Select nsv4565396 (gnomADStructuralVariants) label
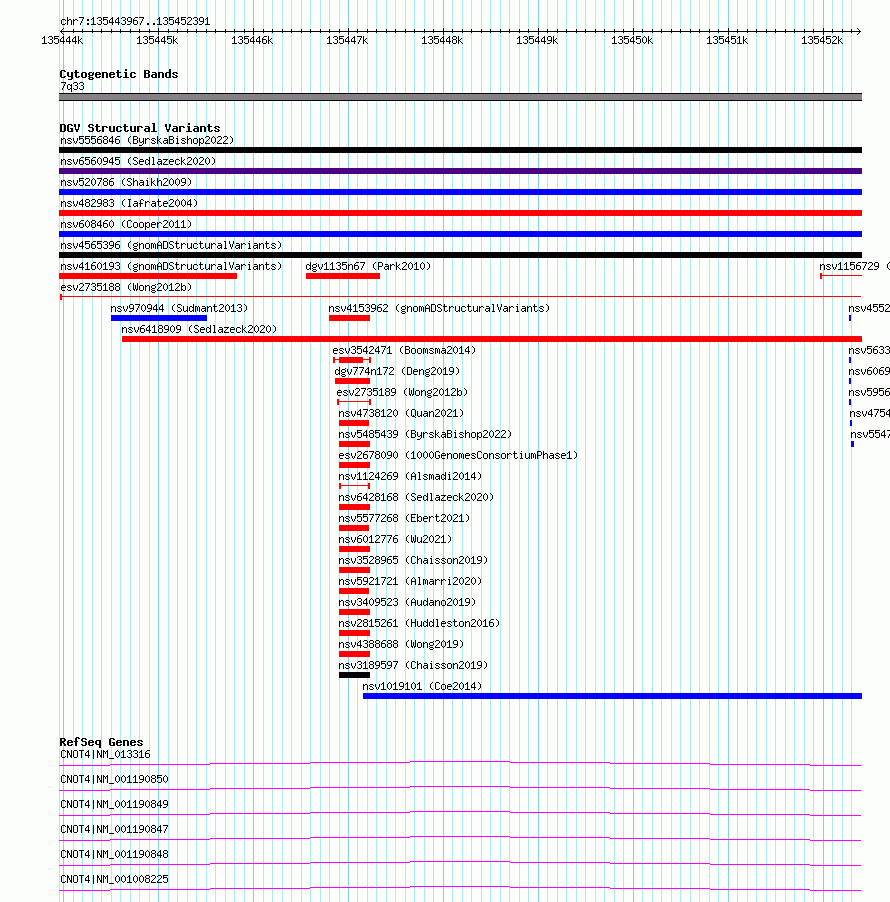 point(171,245)
